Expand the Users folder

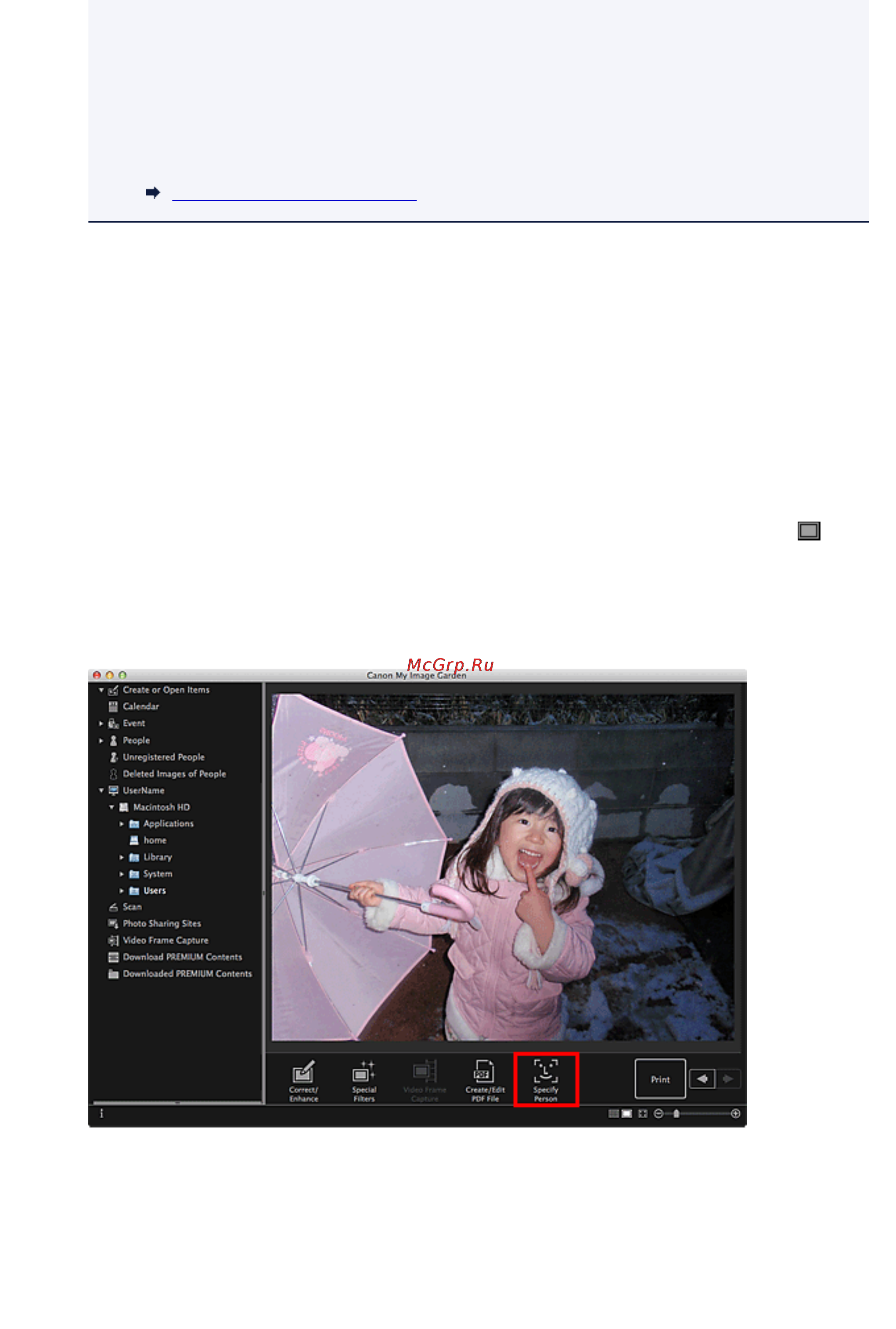[x=122, y=890]
